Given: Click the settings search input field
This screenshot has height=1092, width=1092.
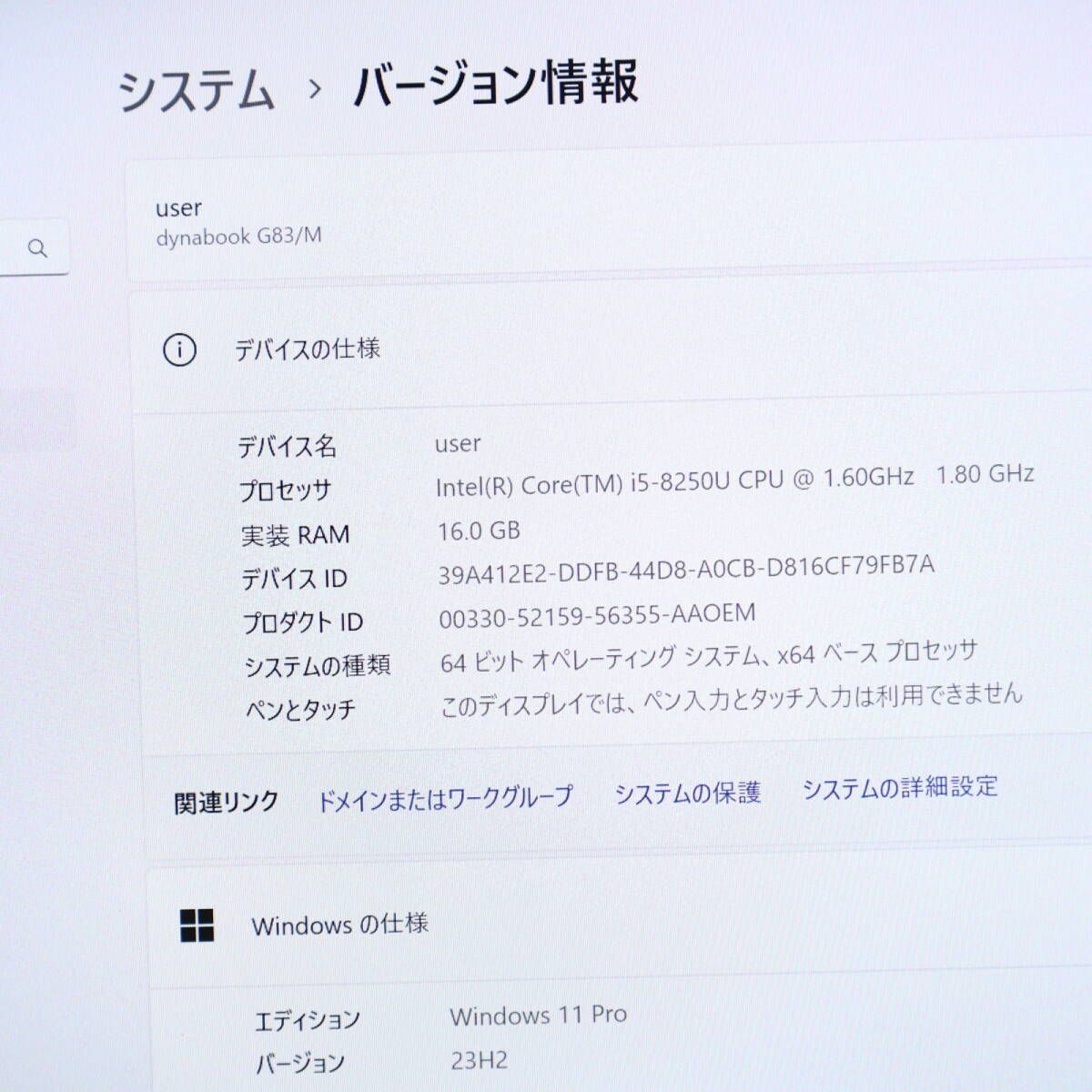Looking at the screenshot, I should click(x=34, y=247).
